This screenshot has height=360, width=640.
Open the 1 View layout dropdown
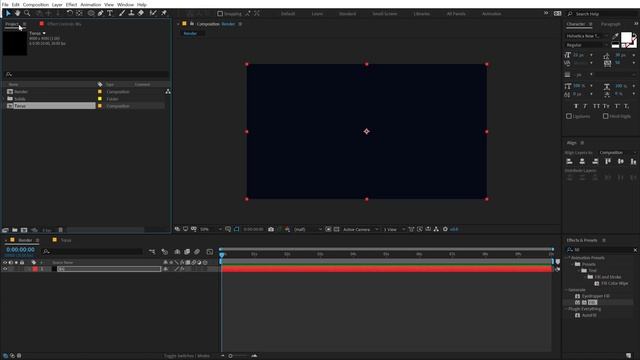pos(394,229)
